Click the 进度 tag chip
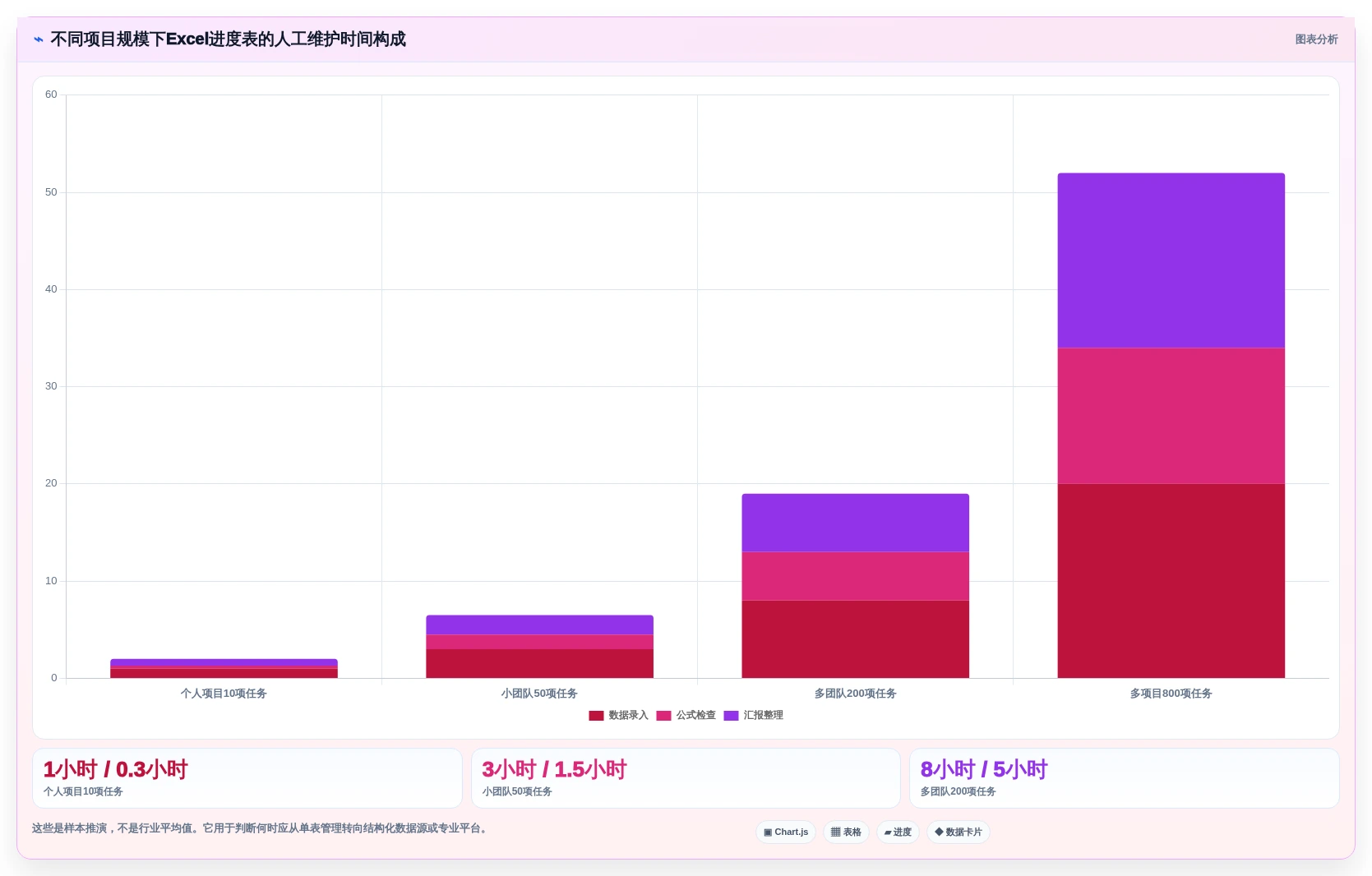1372x876 pixels. click(898, 832)
